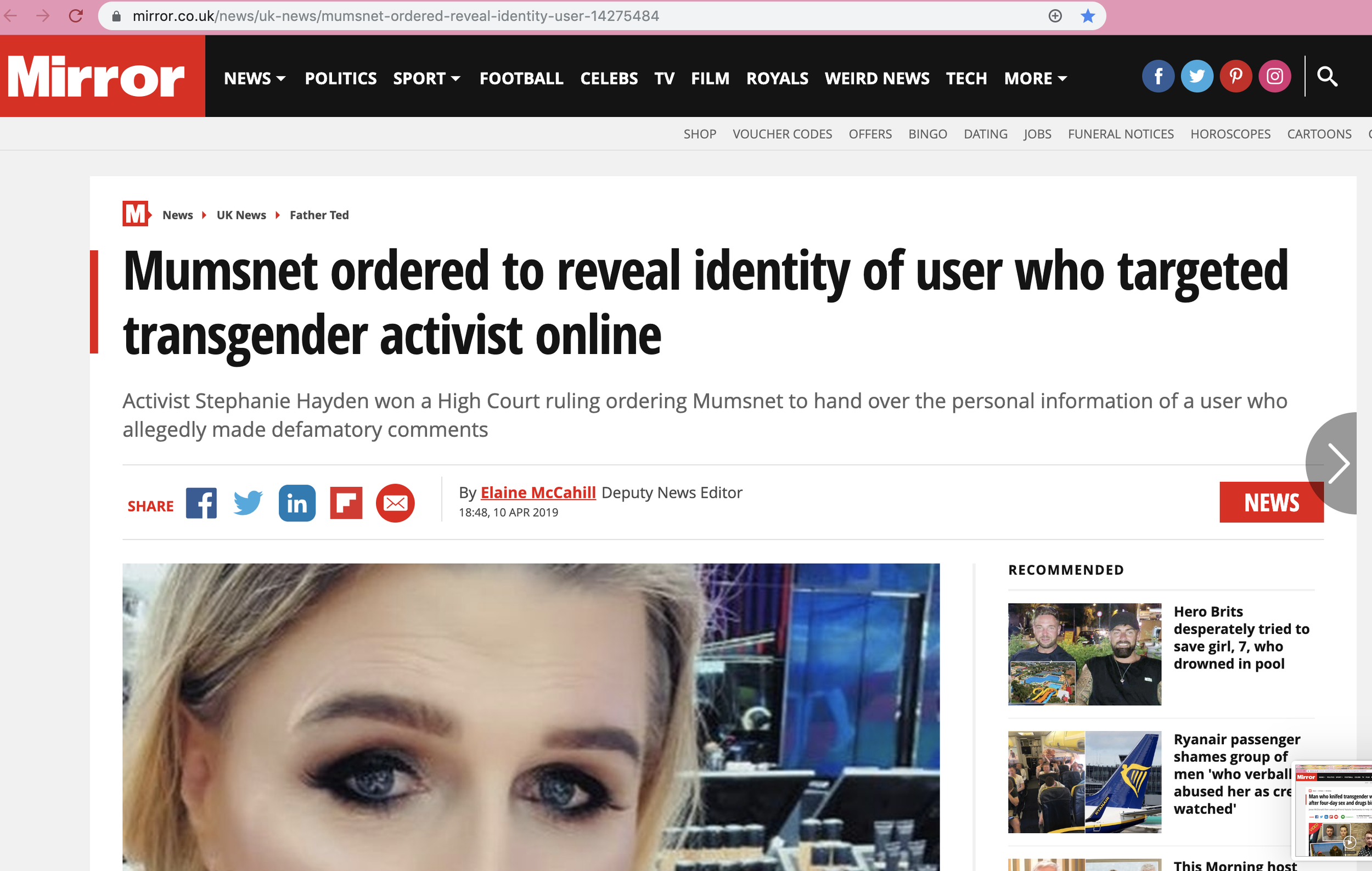Reload the page with refresh icon
This screenshot has height=871, width=1372.
pyautogui.click(x=76, y=16)
